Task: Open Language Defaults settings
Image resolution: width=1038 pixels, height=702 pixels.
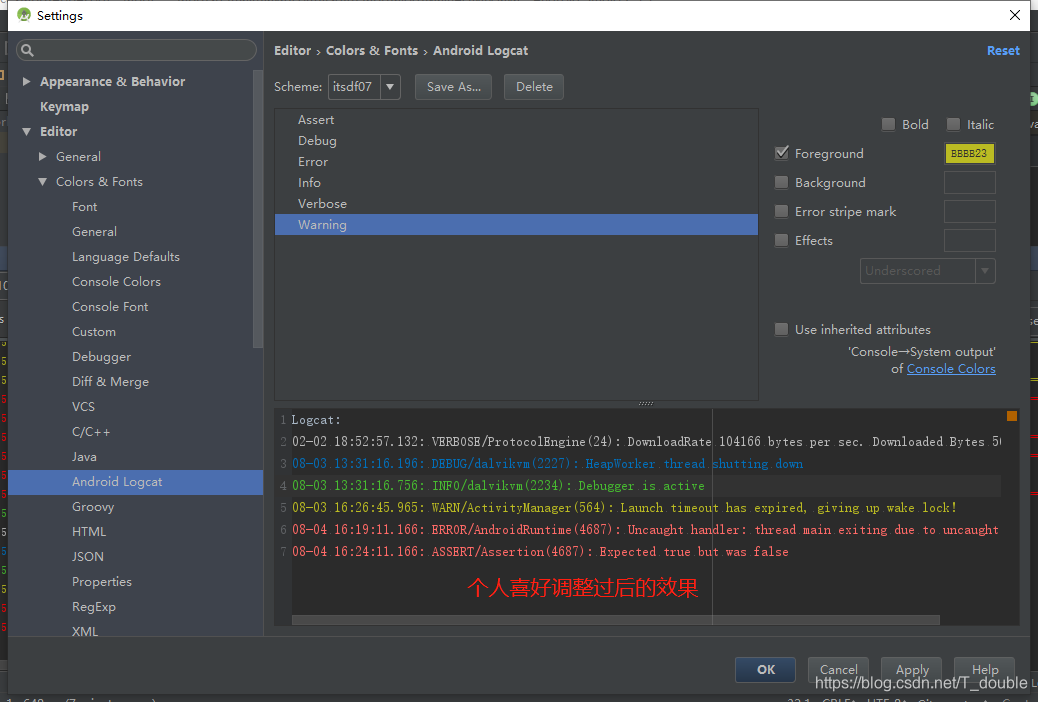Action: 126,257
